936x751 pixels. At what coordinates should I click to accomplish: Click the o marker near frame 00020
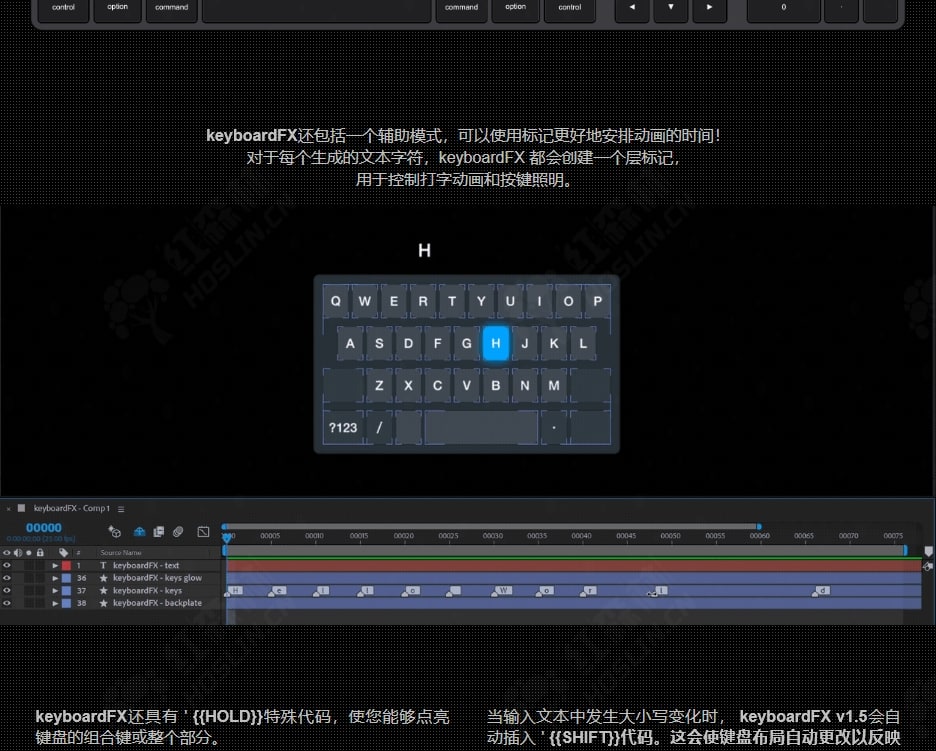(x=411, y=590)
